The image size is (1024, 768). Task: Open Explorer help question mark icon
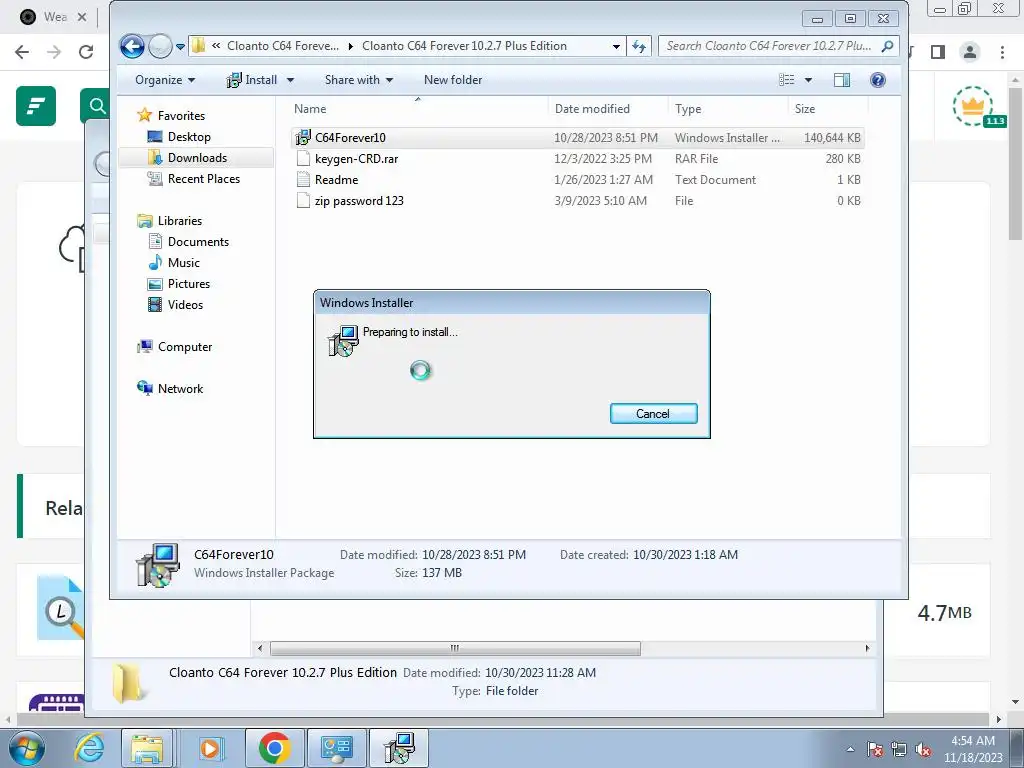878,80
